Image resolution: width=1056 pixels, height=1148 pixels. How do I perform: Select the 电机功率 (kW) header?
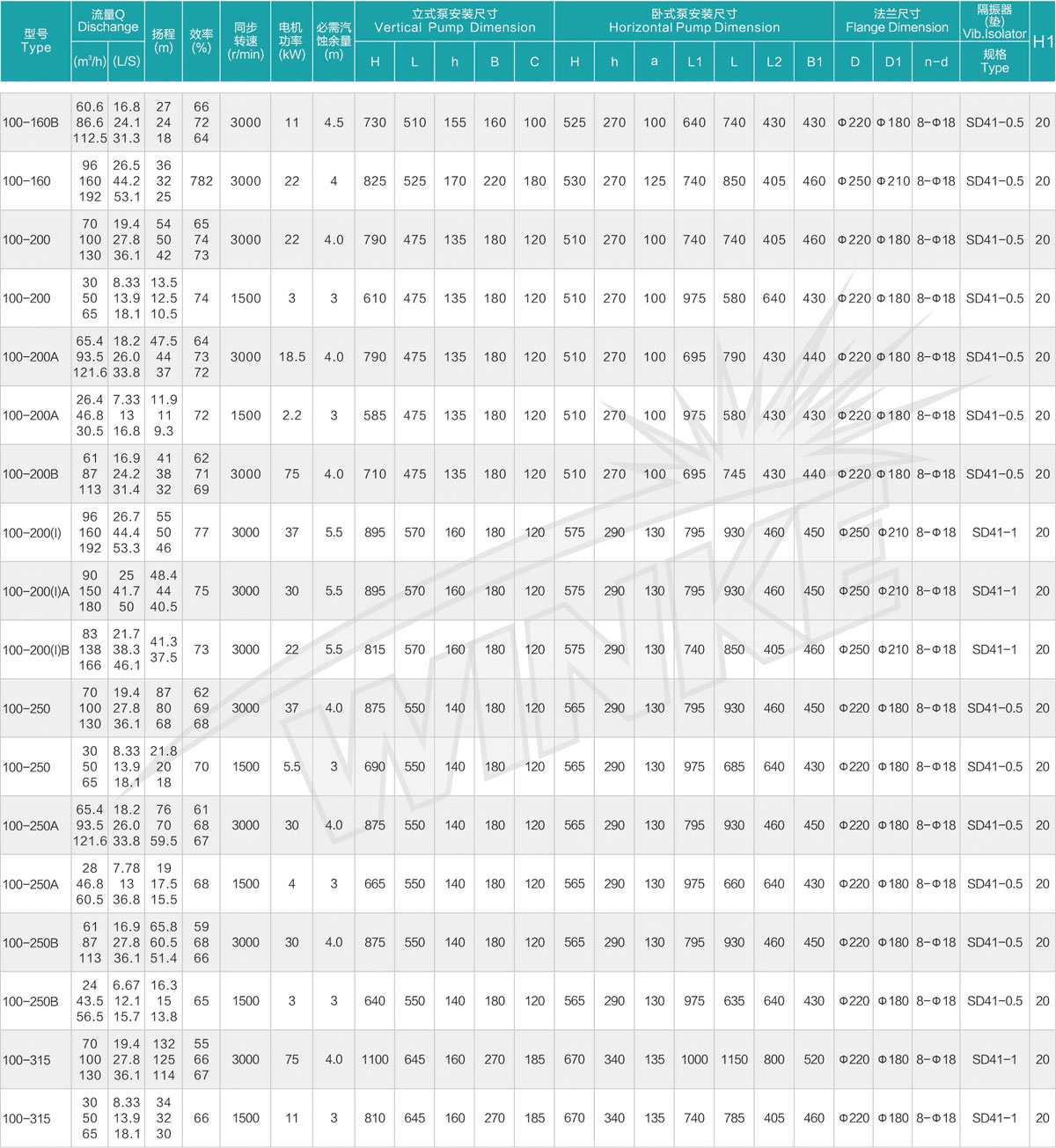[x=291, y=40]
